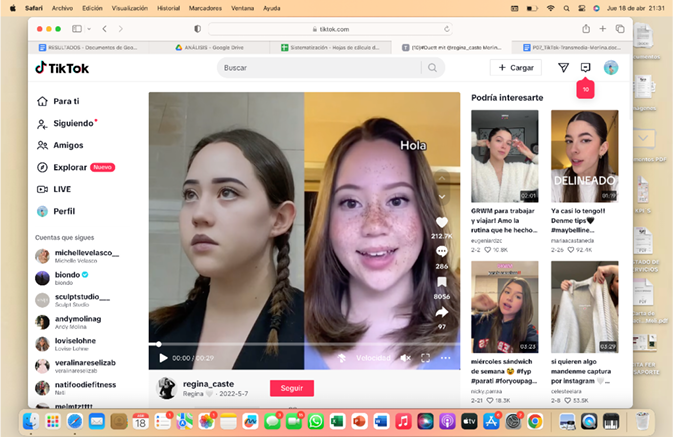
Task: Open the Explorar section in sidebar
Action: pos(70,167)
